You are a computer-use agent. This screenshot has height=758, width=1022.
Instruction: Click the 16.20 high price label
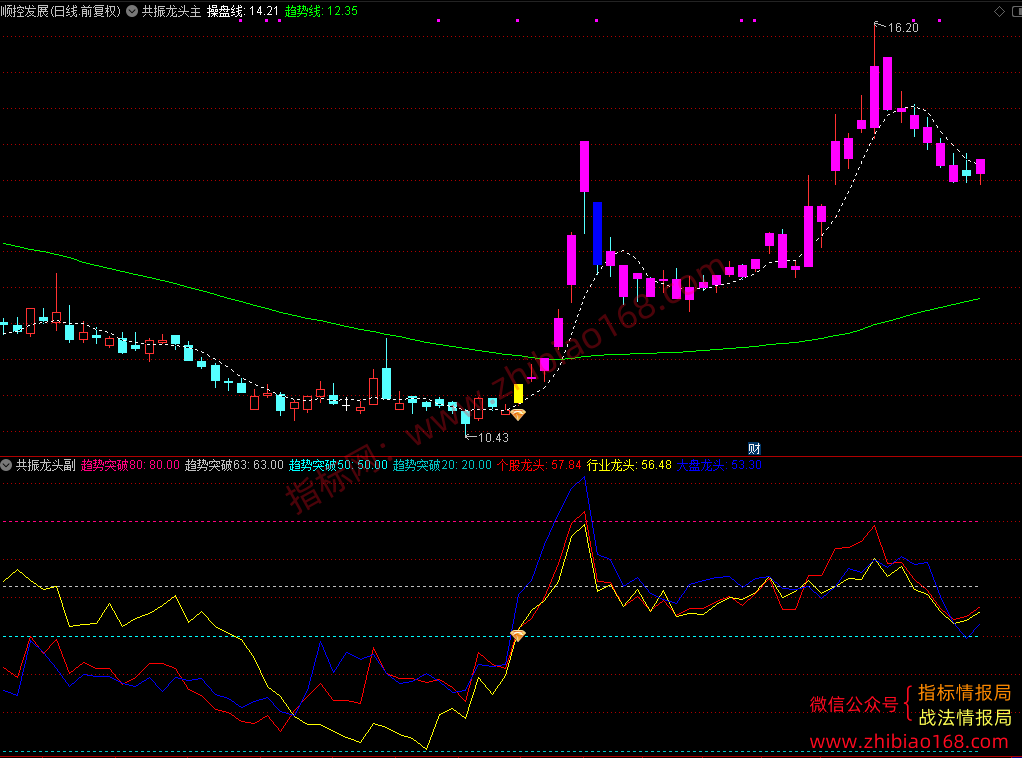[x=903, y=27]
